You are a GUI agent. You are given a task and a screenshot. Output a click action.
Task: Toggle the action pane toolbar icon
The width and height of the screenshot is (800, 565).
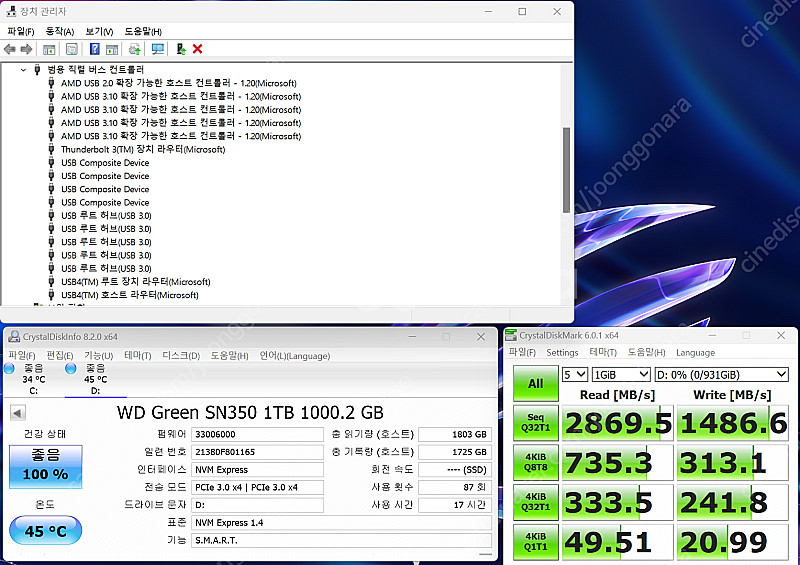click(112, 49)
